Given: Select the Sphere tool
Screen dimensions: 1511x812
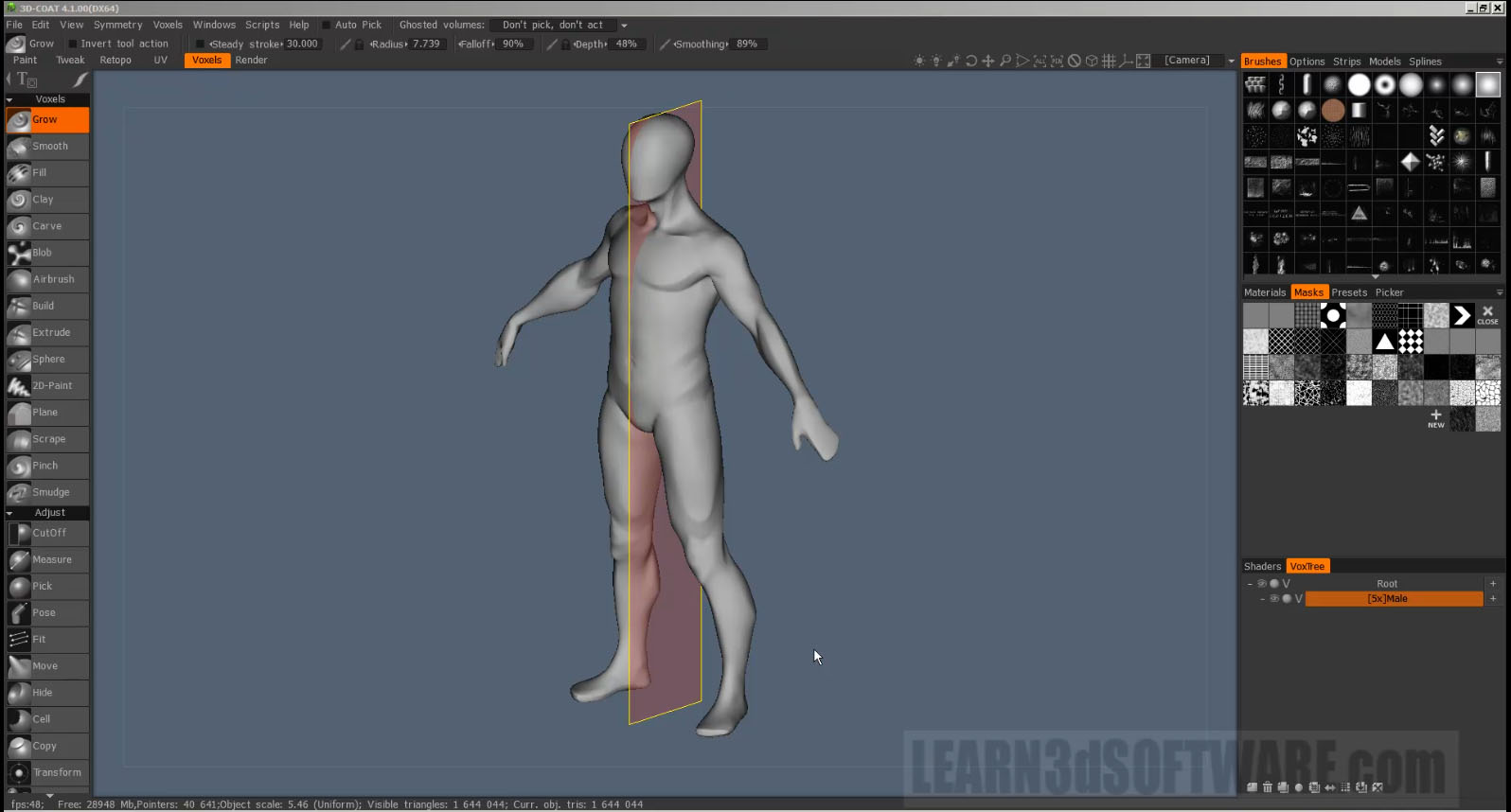Looking at the screenshot, I should click(47, 360).
